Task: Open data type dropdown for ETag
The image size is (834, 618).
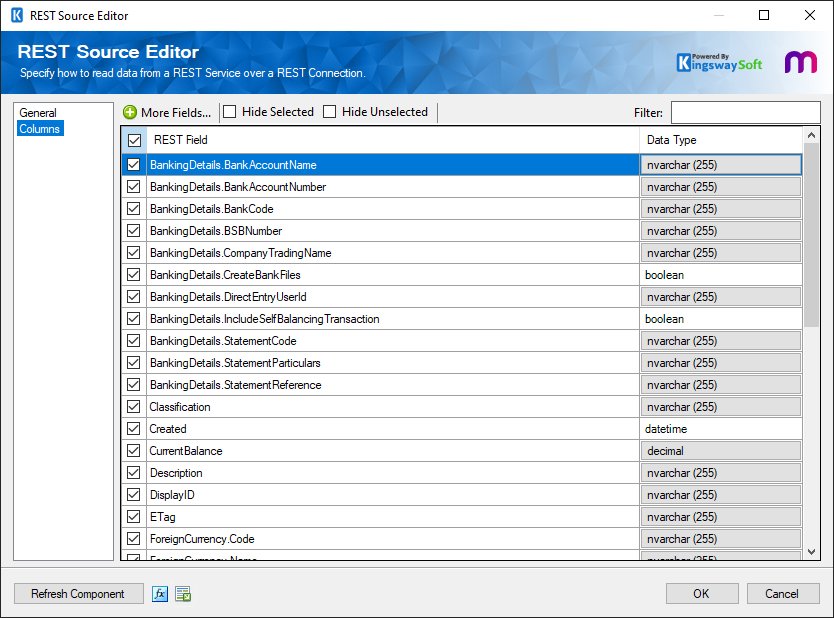Action: tap(721, 516)
